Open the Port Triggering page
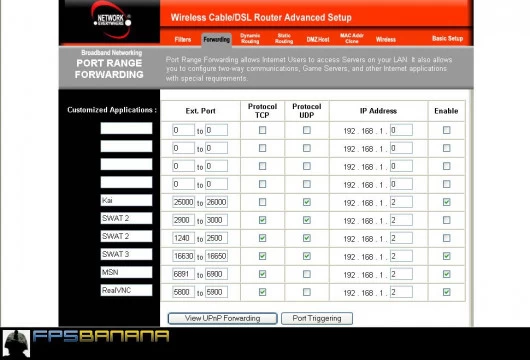The image size is (530, 360). point(317,318)
